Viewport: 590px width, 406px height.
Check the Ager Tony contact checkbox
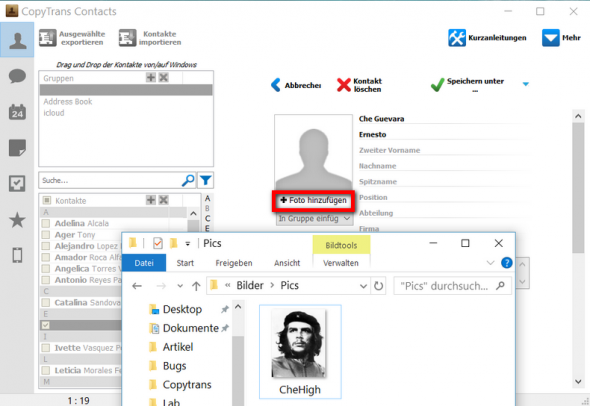(x=46, y=234)
